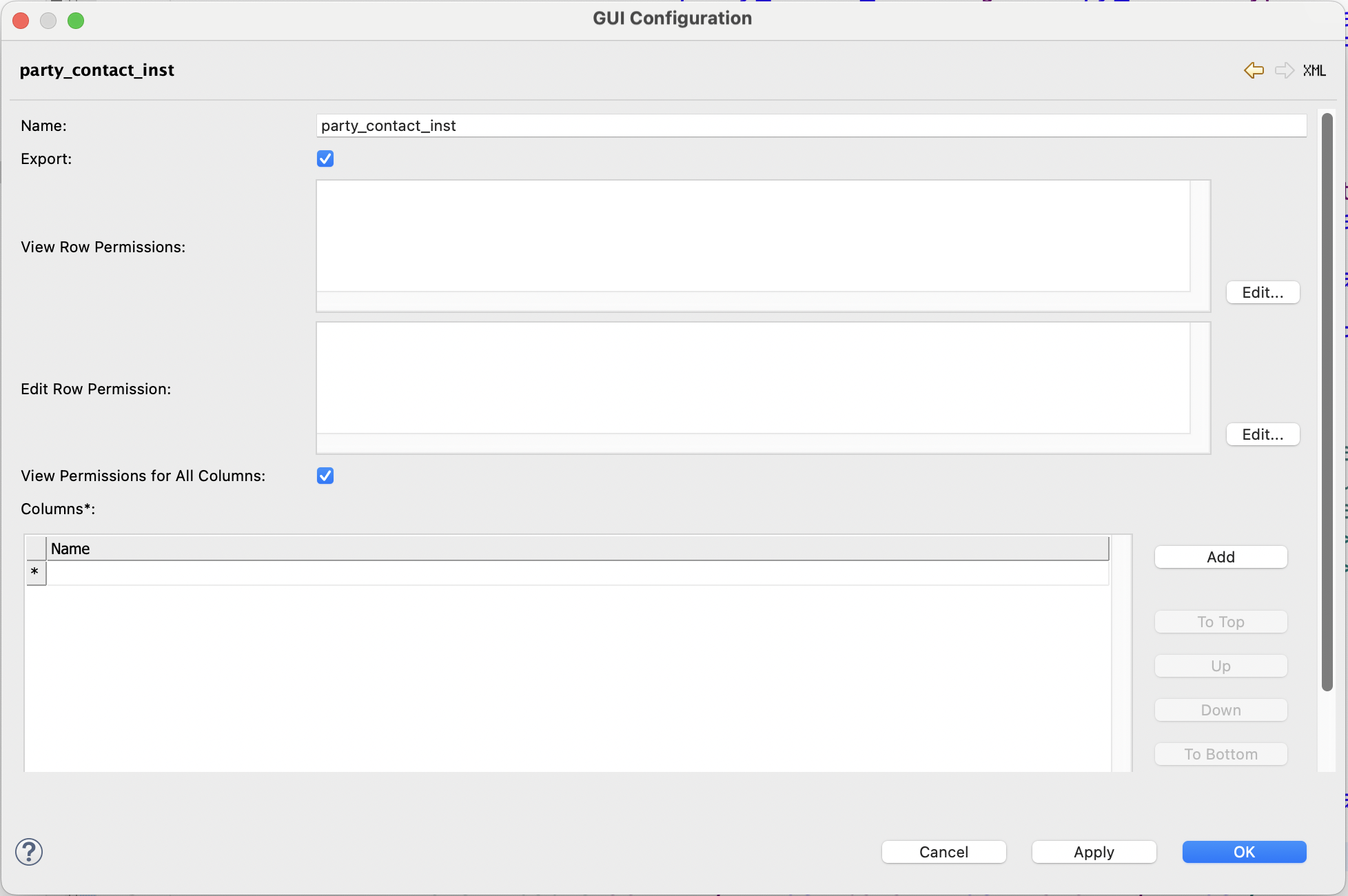Apply the current changes
1348x896 pixels.
pos(1093,852)
